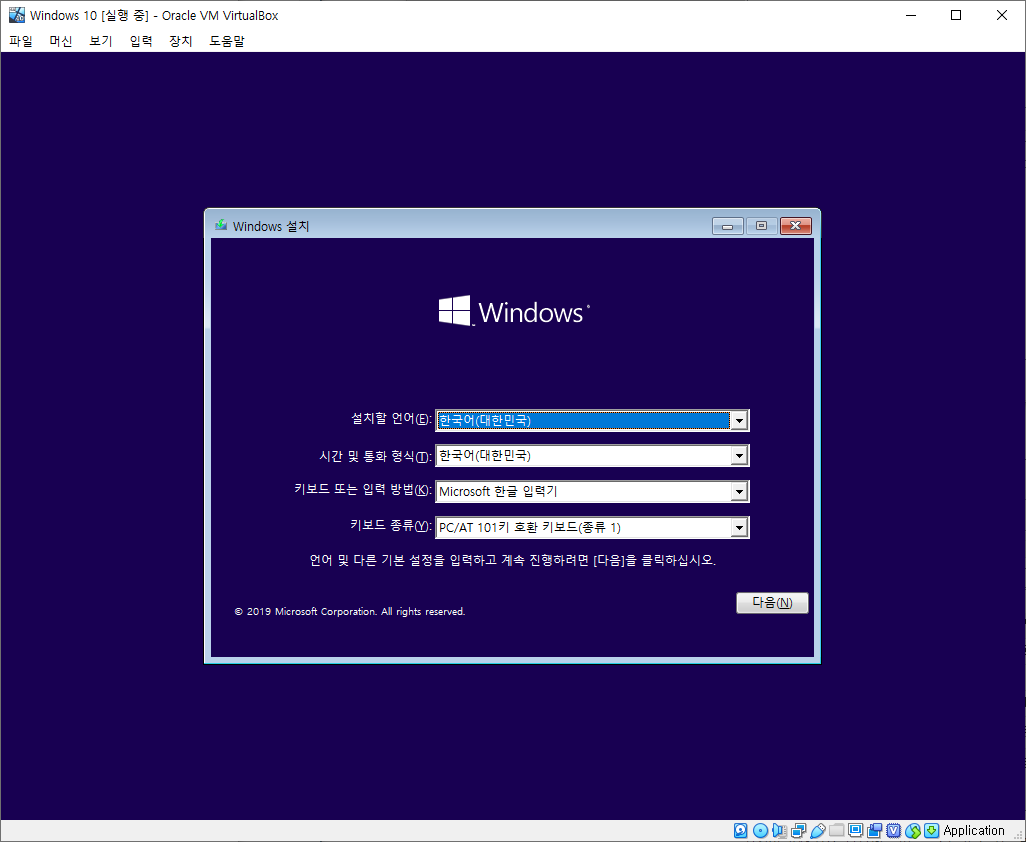
Task: Click the 2019 Microsoft Corporation copyright text
Action: (349, 612)
